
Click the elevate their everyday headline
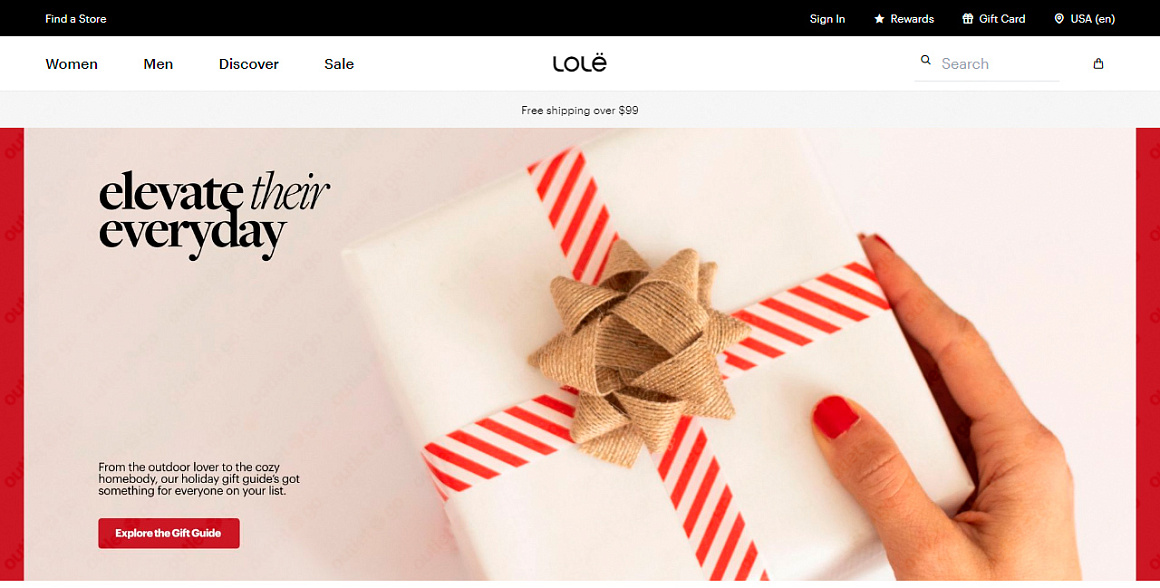(x=214, y=215)
